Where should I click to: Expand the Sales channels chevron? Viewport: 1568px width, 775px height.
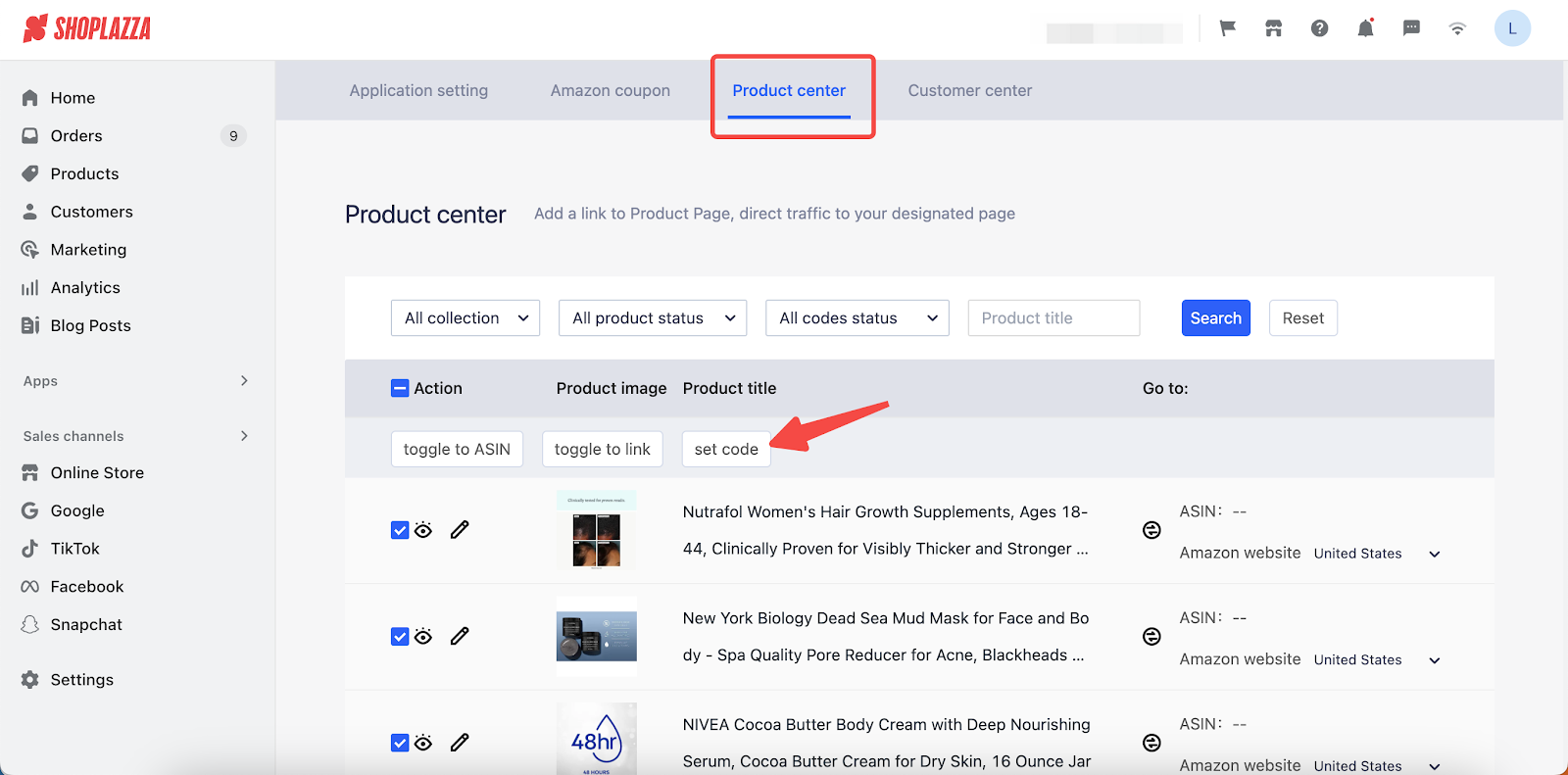[244, 436]
